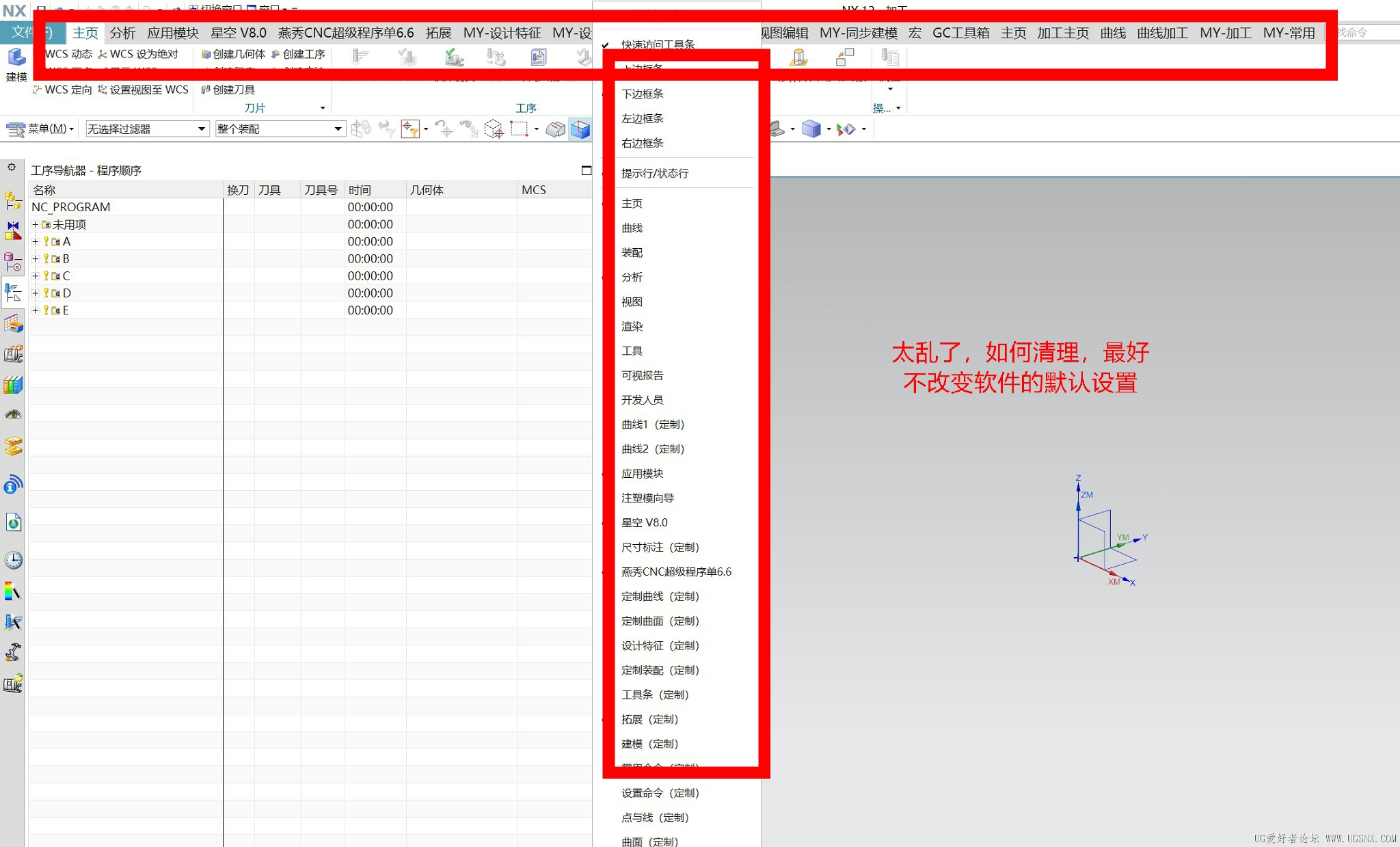The height and width of the screenshot is (847, 1400).
Task: Click the WCS 定向 button
Action: [62, 90]
